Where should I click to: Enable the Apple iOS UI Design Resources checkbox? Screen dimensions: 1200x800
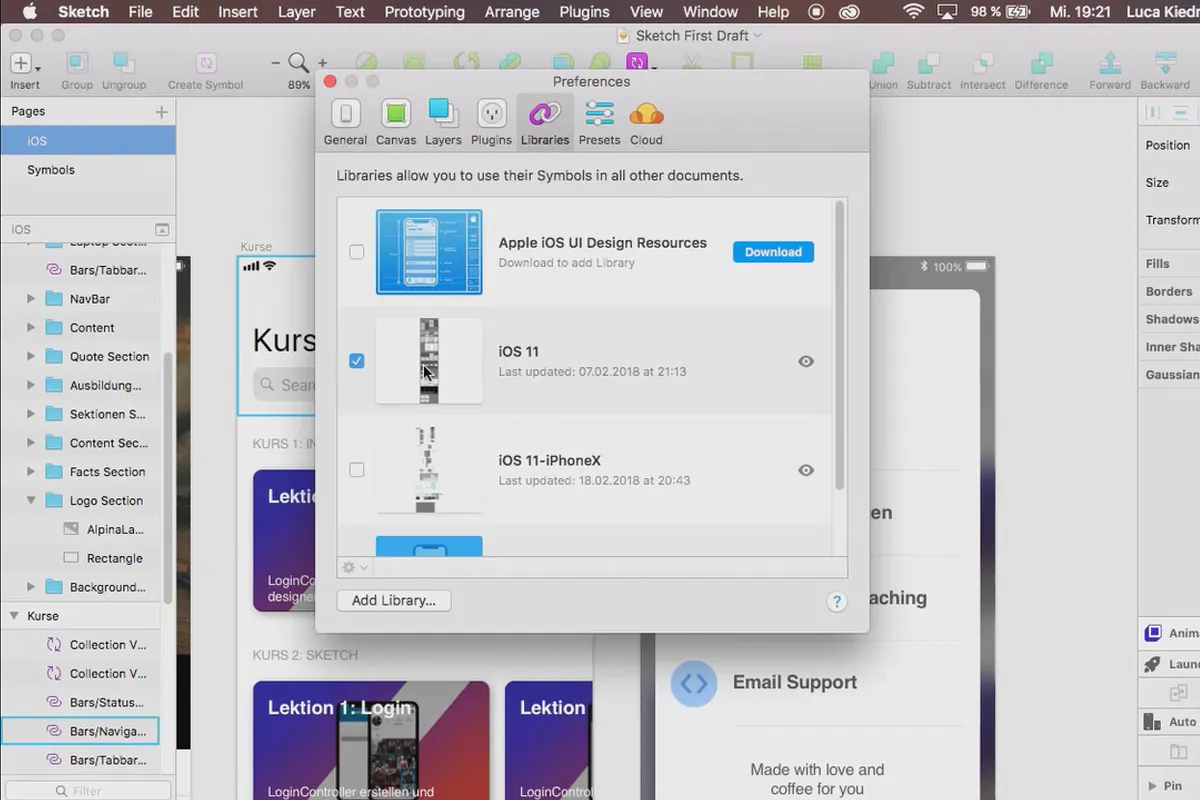[x=356, y=252]
